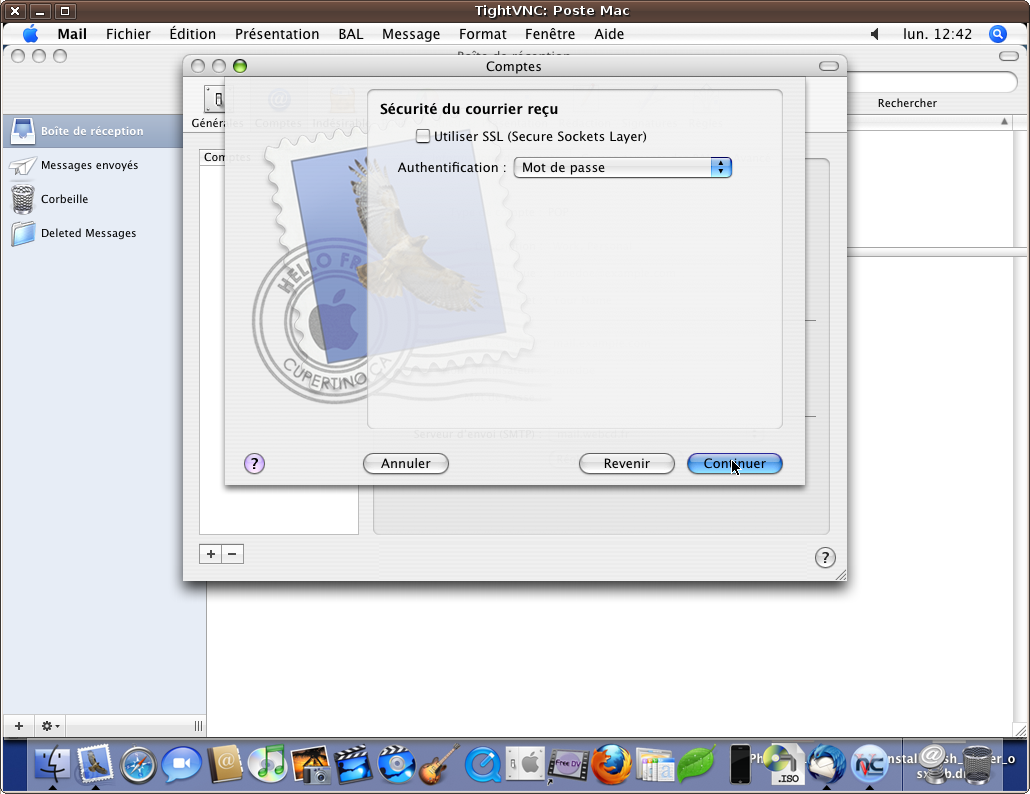Toggle the Comptes window toolbar pill button
Viewport: 1030px width, 794px height.
point(829,66)
